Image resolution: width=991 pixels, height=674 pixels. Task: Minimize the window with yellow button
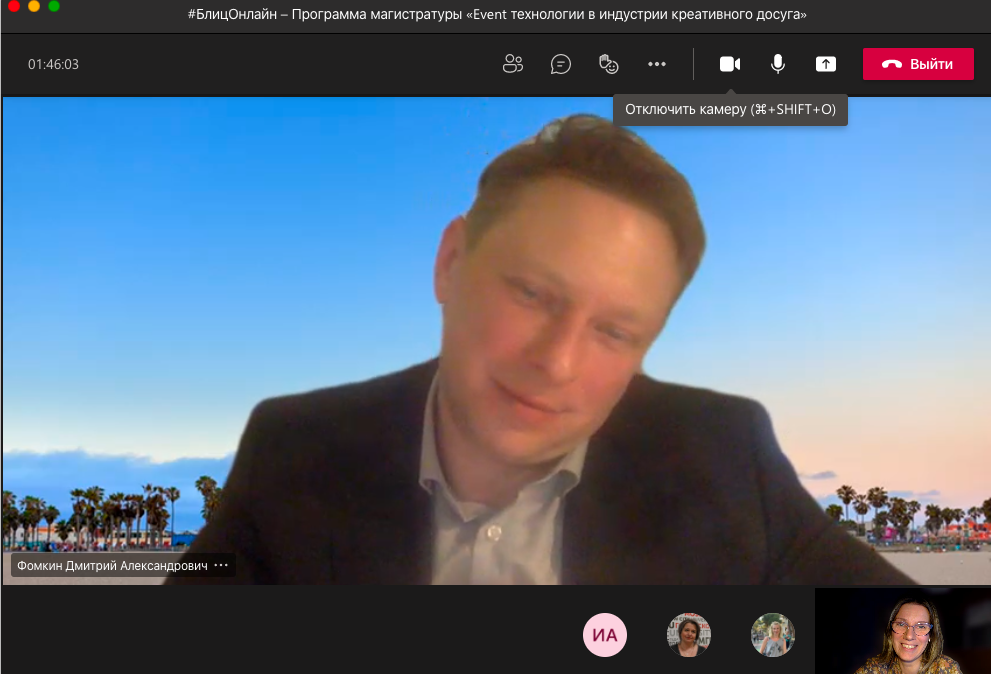pos(34,6)
